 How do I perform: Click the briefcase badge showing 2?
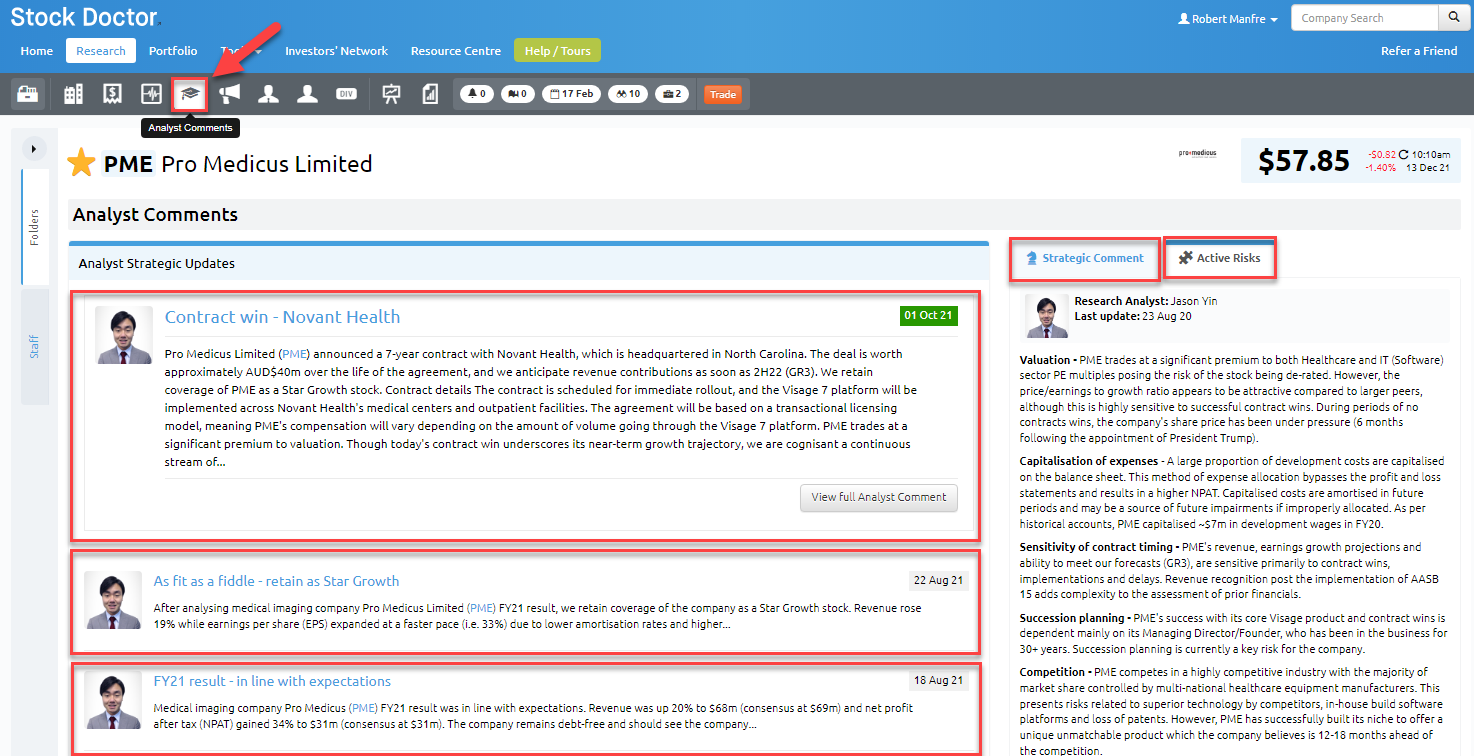pyautogui.click(x=672, y=94)
